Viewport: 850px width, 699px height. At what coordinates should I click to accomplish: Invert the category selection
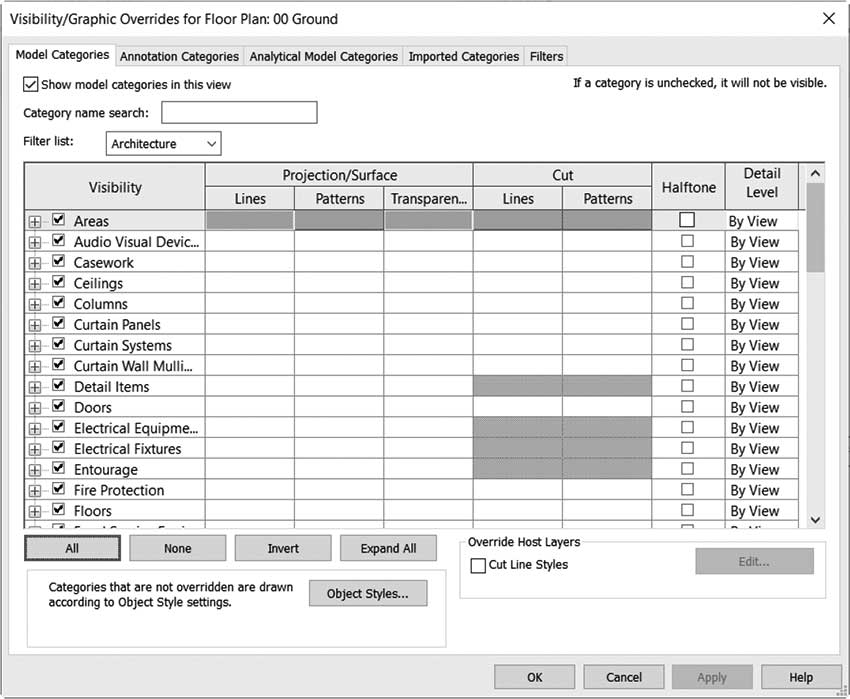pos(283,548)
